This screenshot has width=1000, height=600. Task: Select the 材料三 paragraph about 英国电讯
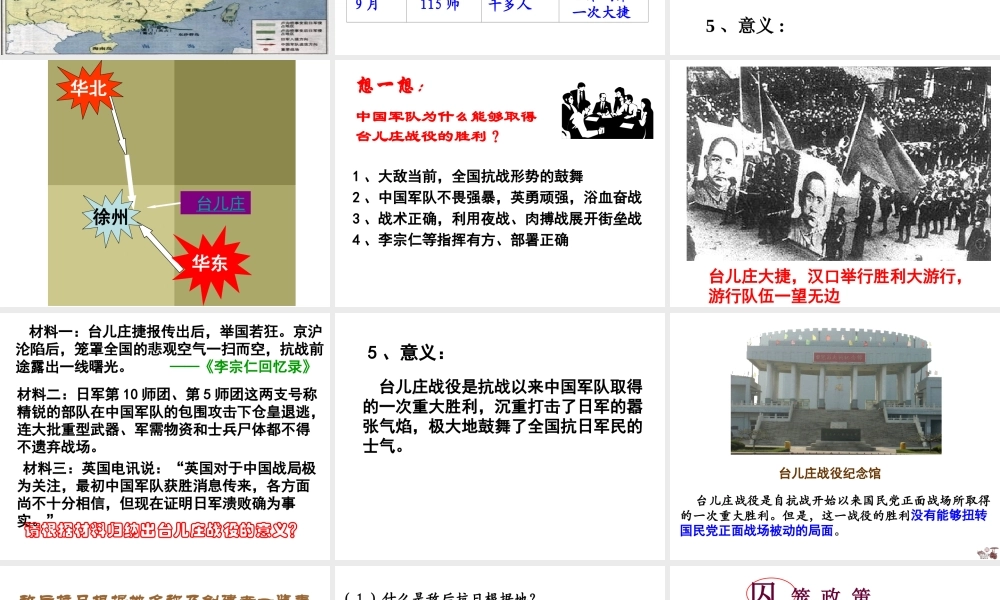pyautogui.click(x=167, y=494)
